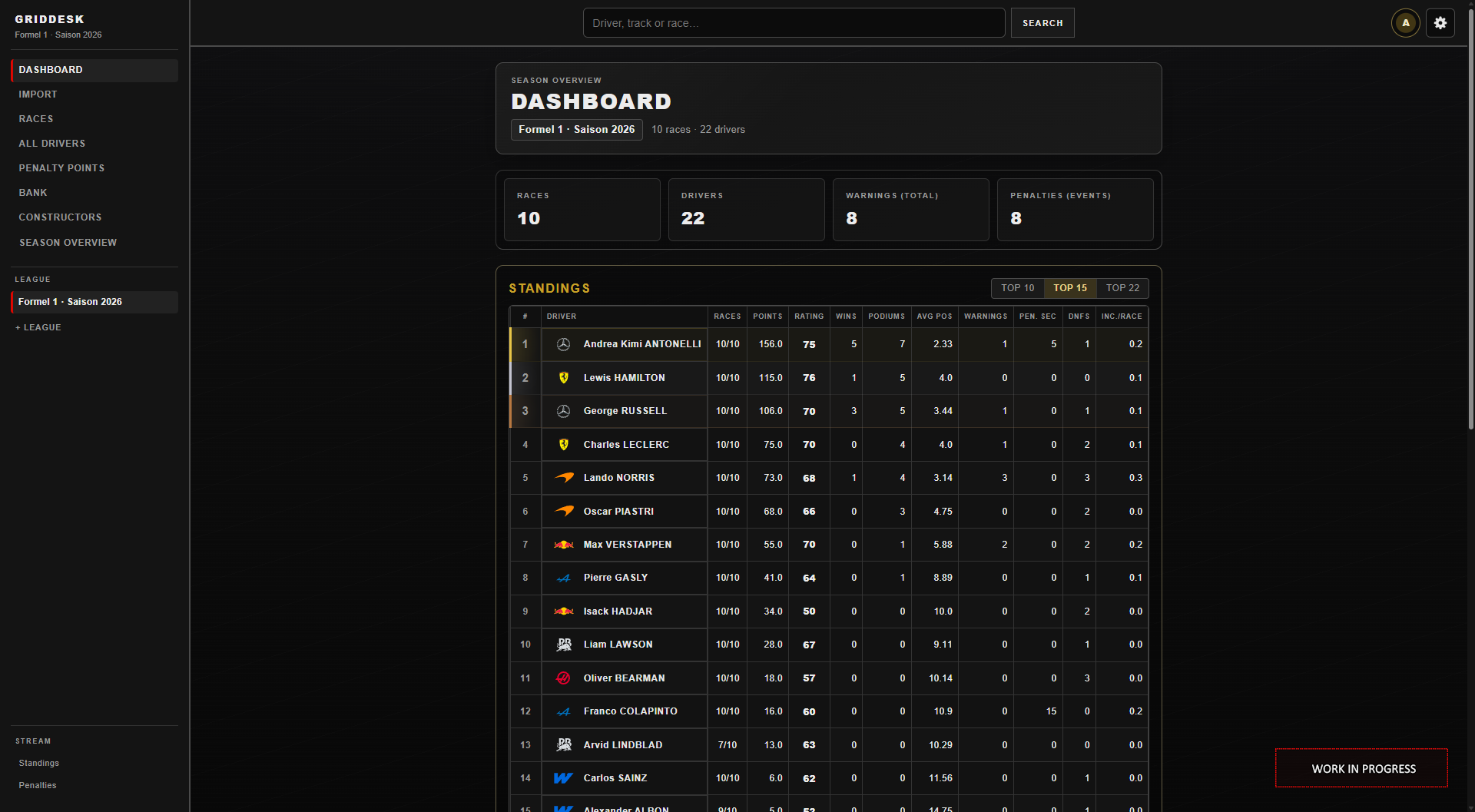Open driver Oscar PIASTRI
This screenshot has width=1475, height=812.
pyautogui.click(x=618, y=512)
